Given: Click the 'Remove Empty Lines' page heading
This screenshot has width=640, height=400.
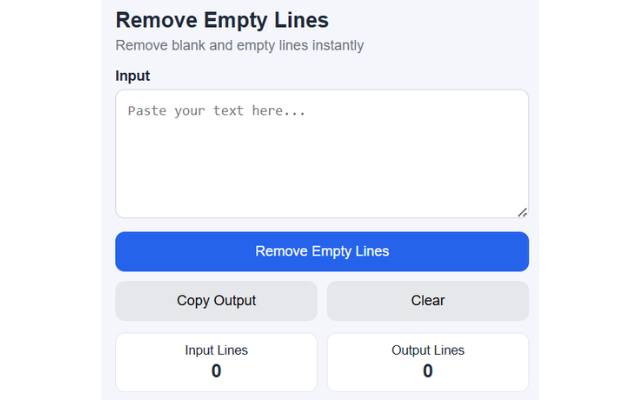Looking at the screenshot, I should [222, 20].
